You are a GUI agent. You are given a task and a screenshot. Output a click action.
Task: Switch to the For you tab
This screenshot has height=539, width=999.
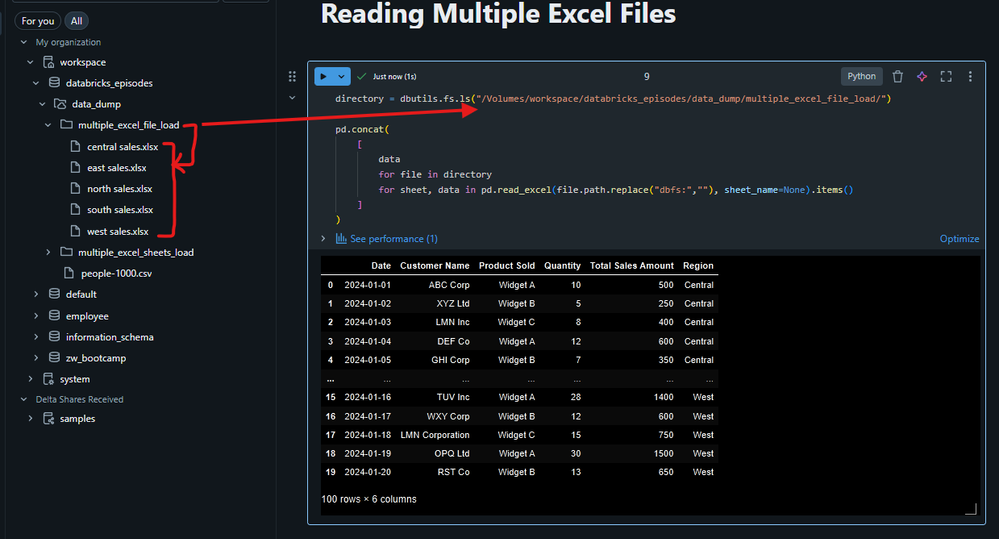(x=38, y=21)
